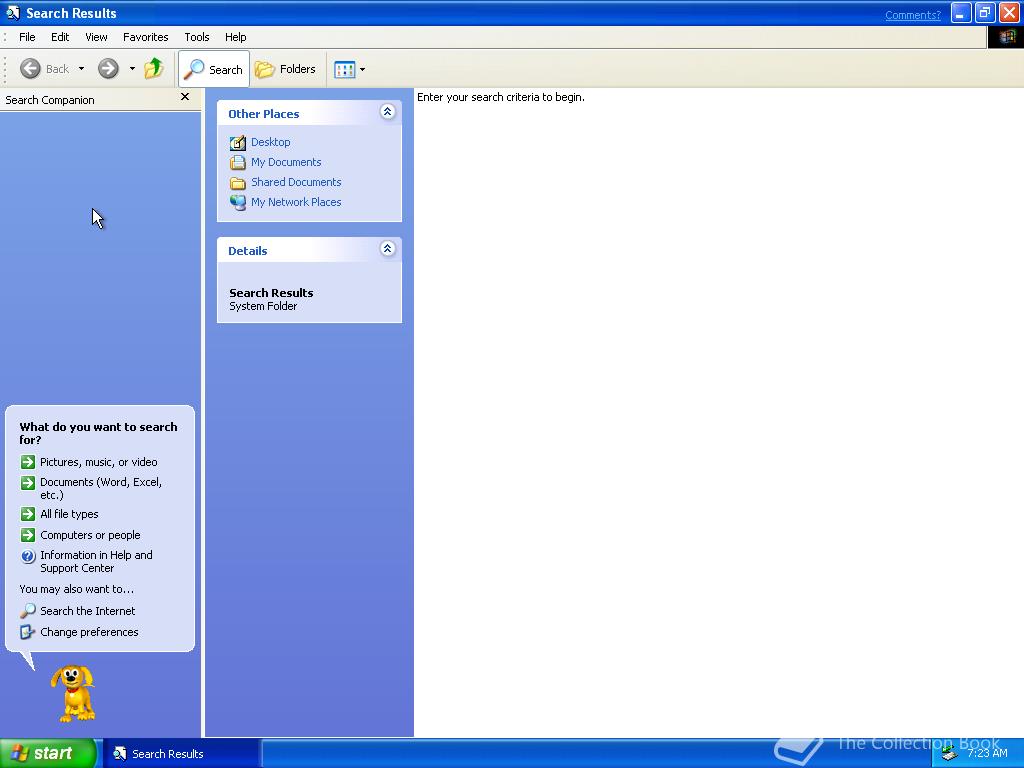
Task: Click the green arrow beside Pictures, music, or video
Action: click(27, 462)
